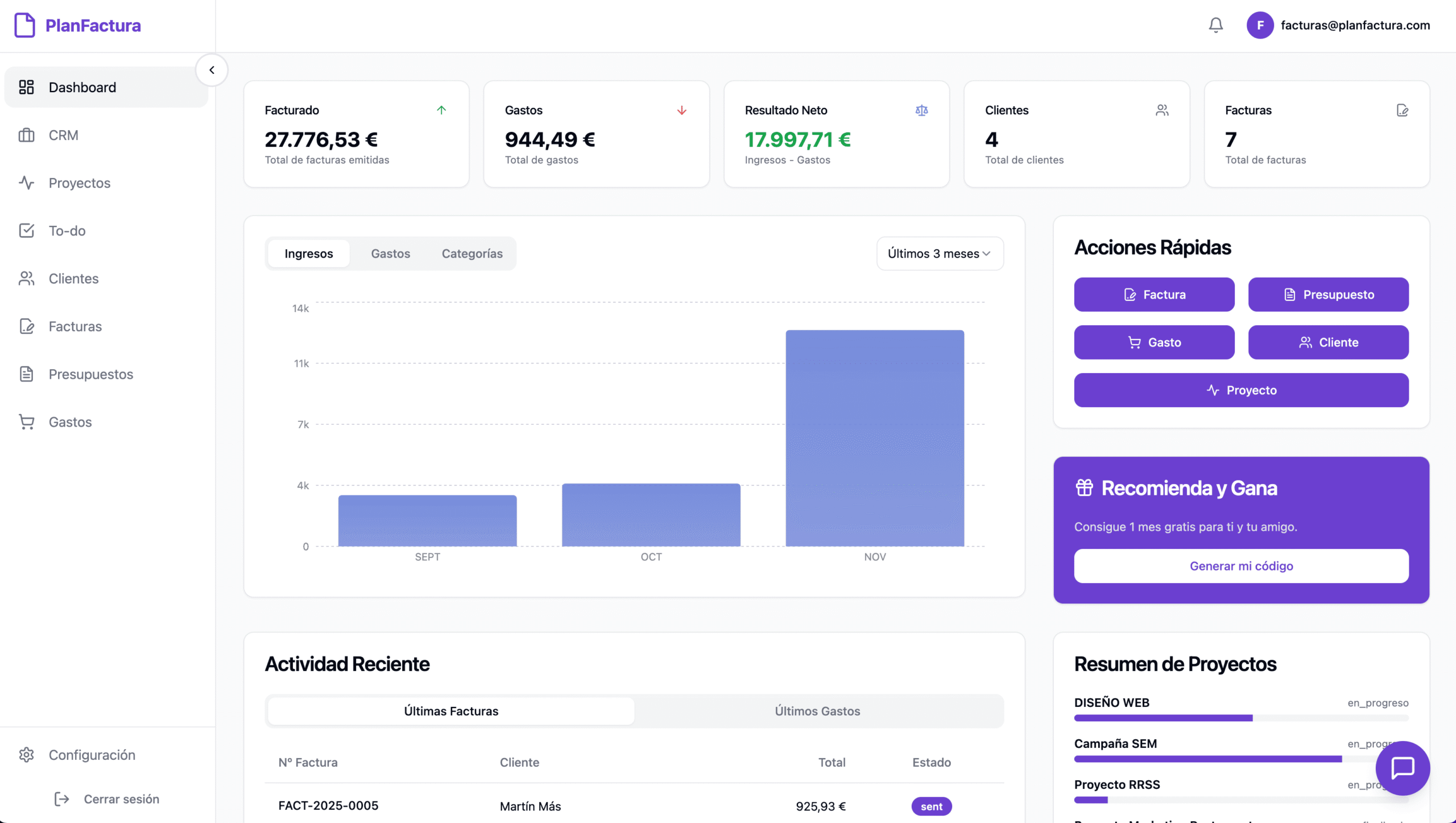The height and width of the screenshot is (823, 1456).
Task: Collapse the sidebar with the chevron
Action: 212,69
